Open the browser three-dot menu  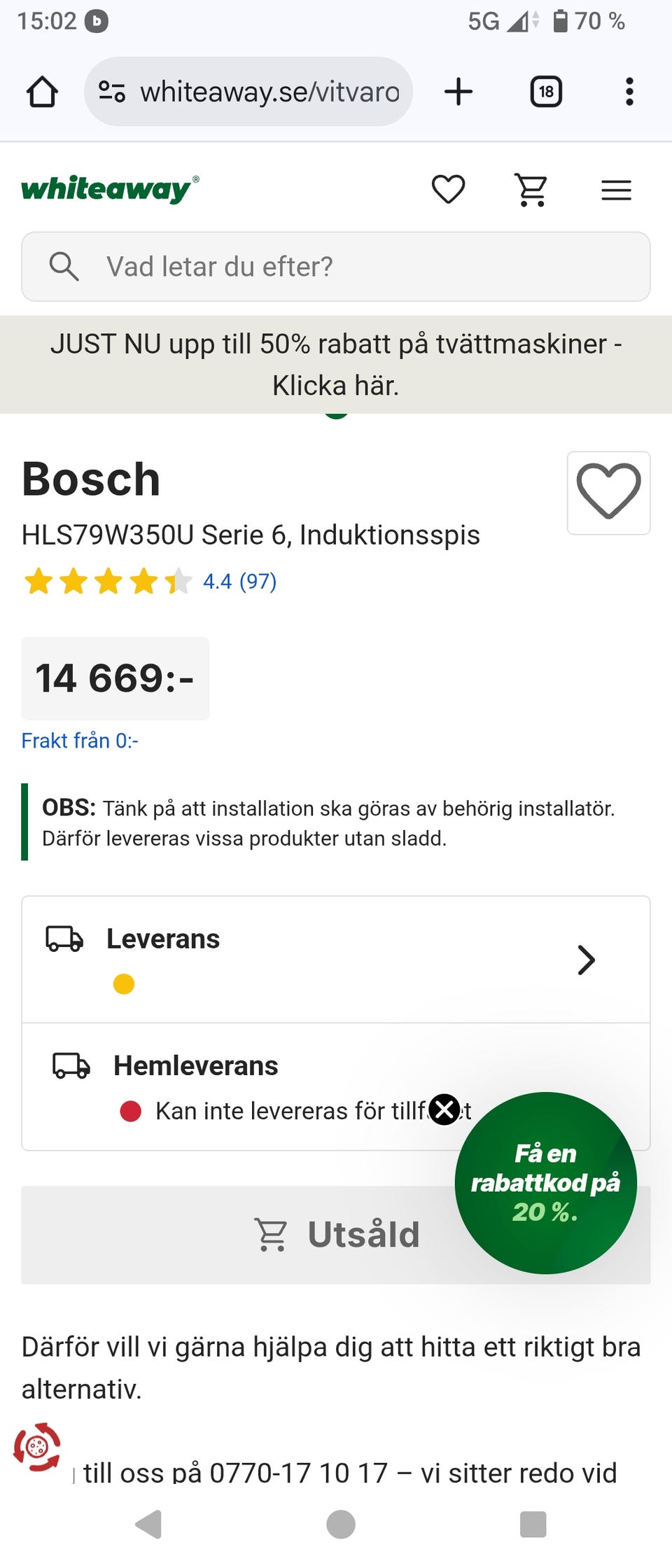629,92
